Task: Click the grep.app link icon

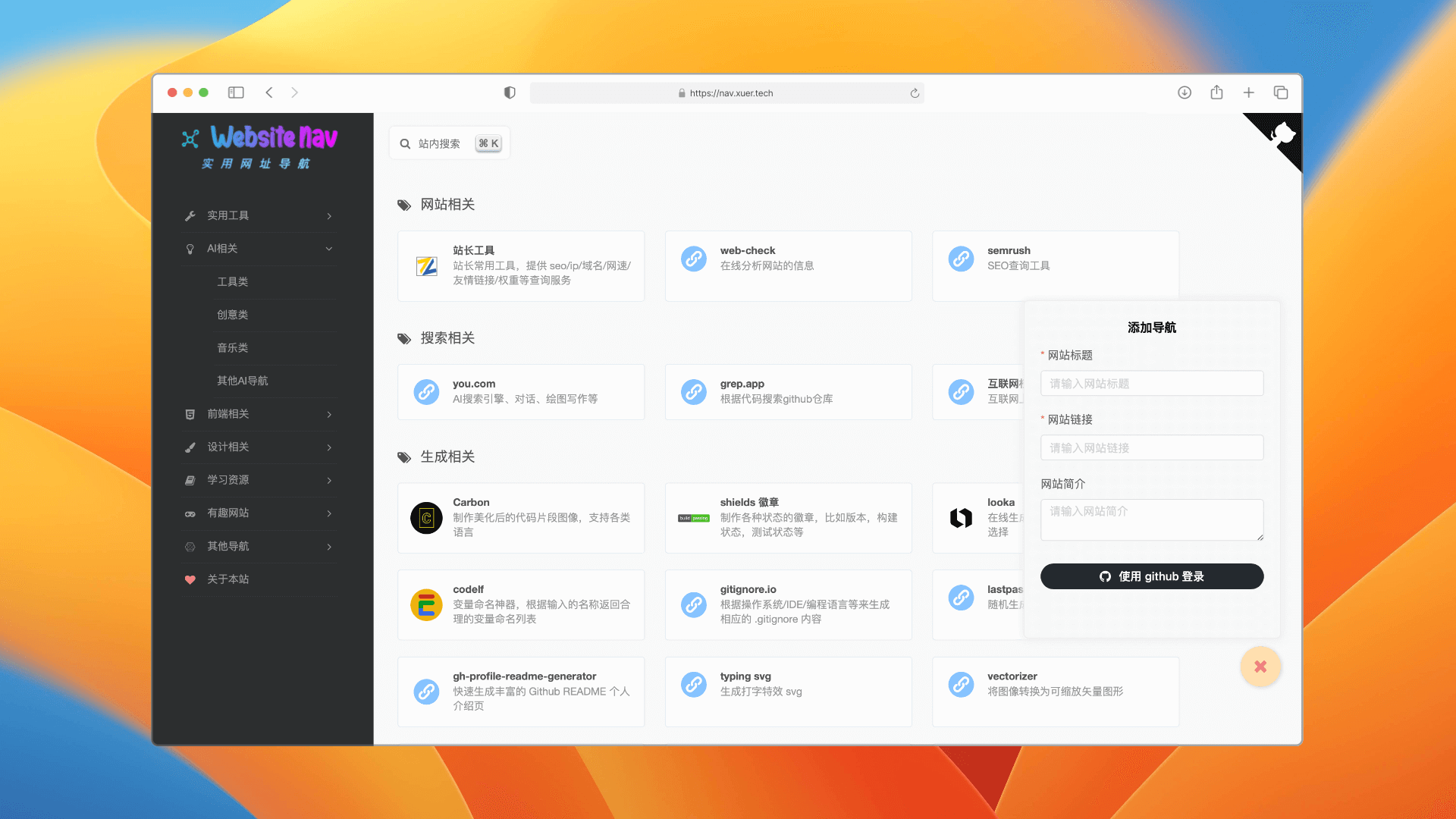Action: [x=694, y=392]
